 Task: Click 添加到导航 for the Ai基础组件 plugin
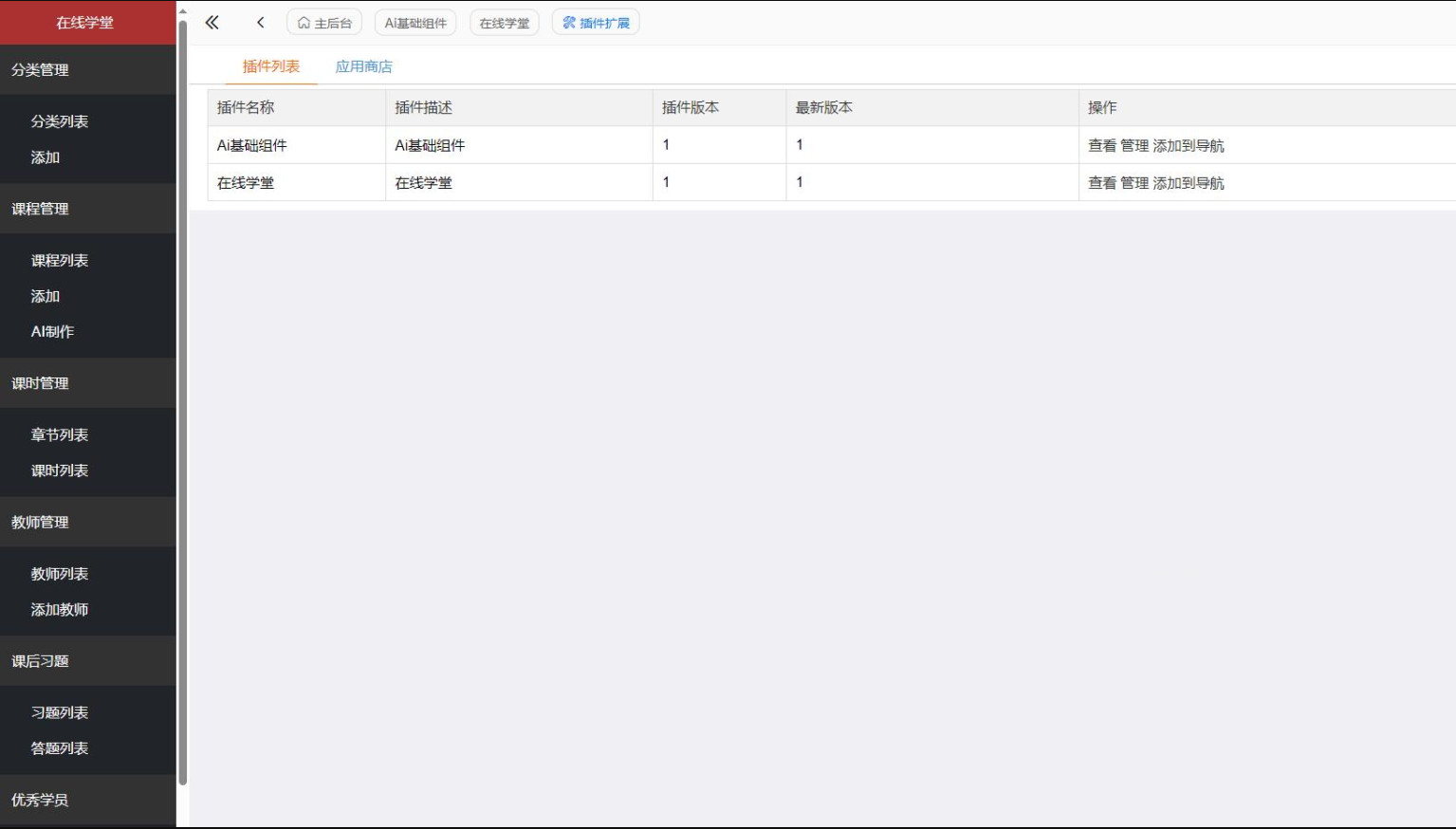[1189, 145]
